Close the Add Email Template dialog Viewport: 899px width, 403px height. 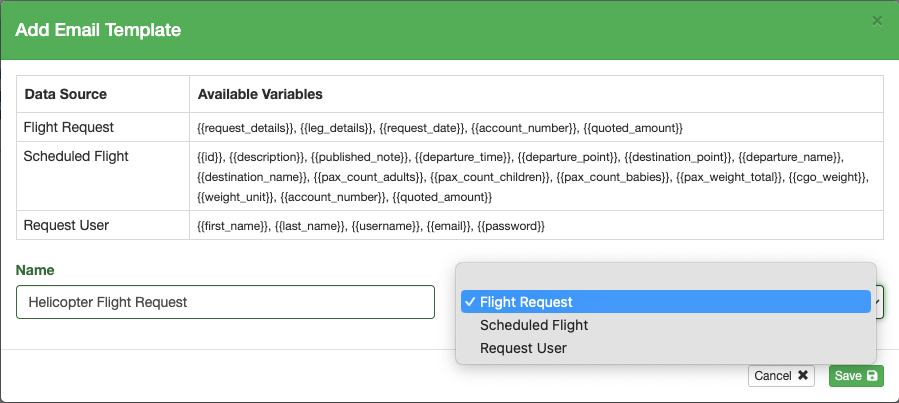[877, 20]
